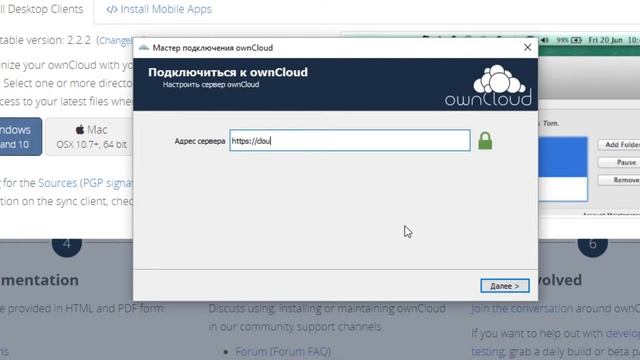Click Remove button in background screenshot

(619, 180)
